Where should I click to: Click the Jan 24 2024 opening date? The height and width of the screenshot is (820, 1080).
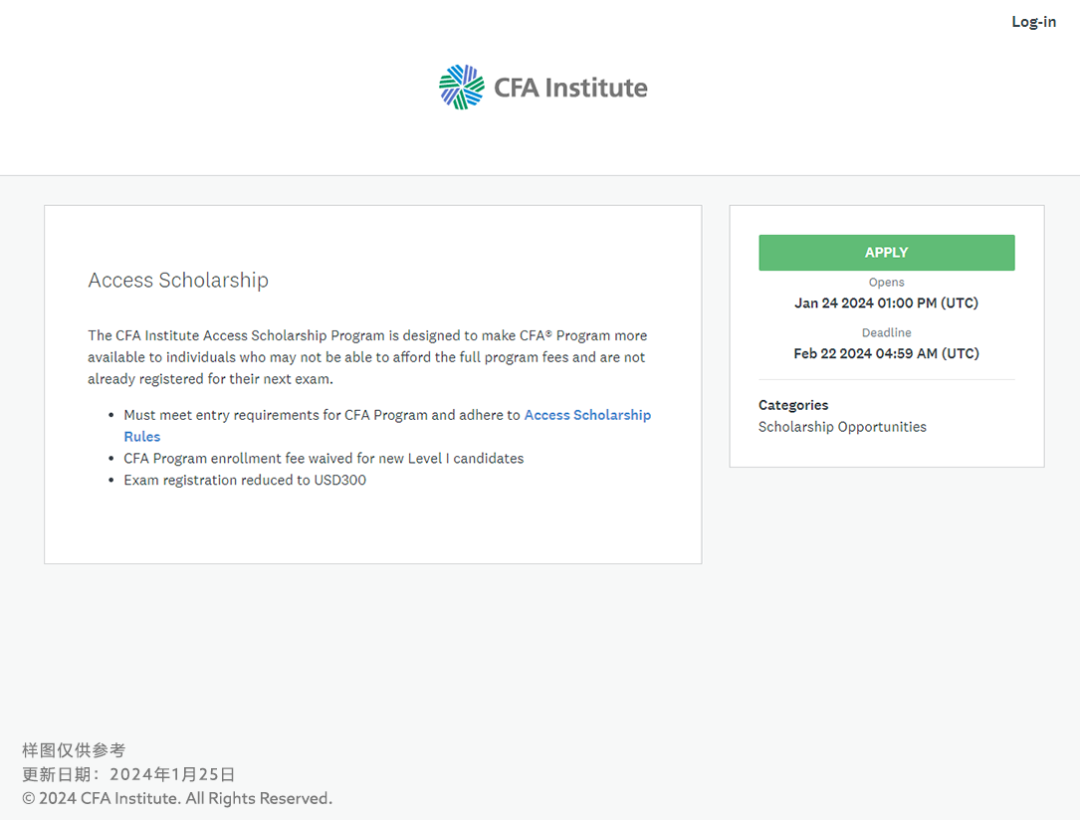point(886,303)
